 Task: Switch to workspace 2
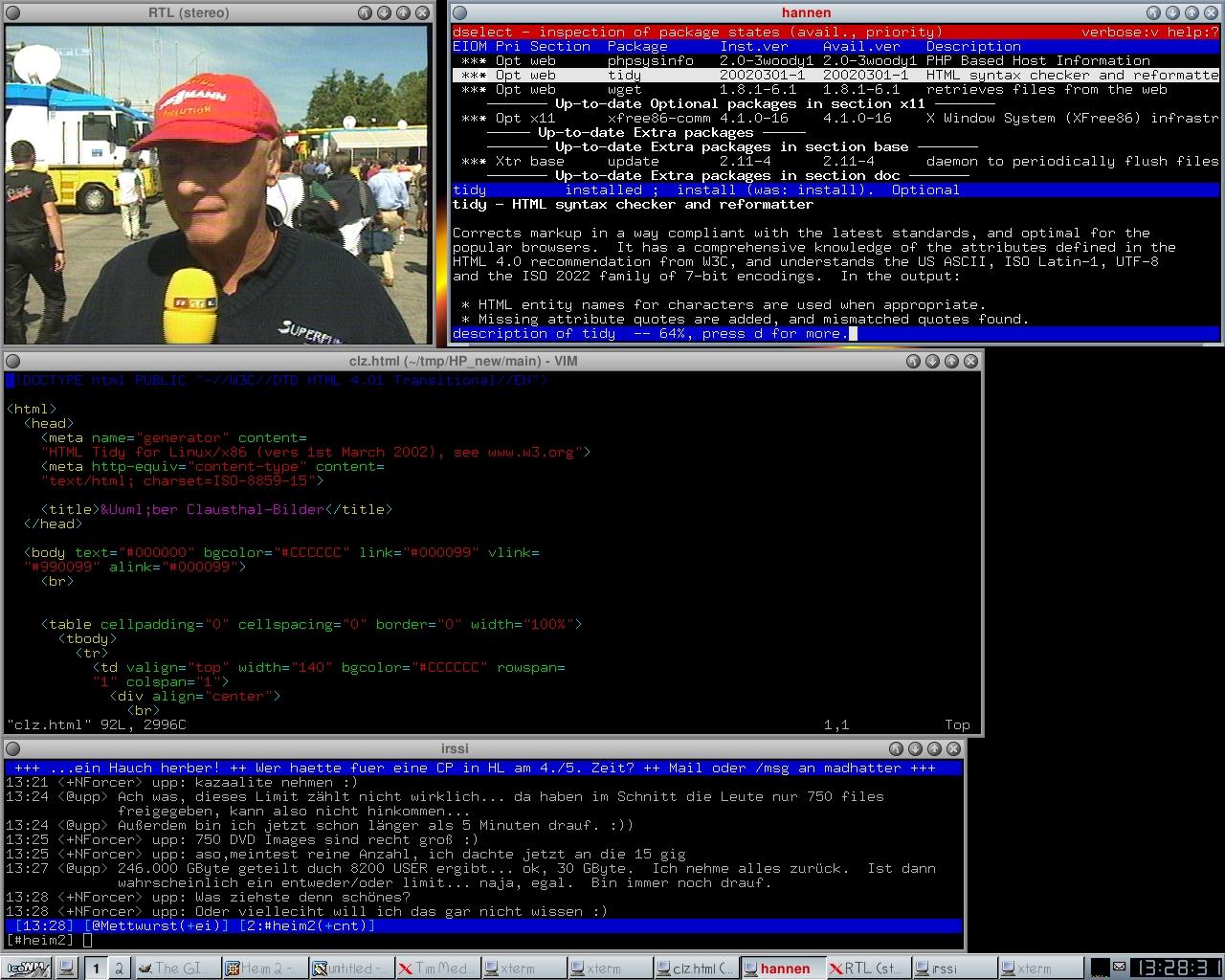click(119, 968)
